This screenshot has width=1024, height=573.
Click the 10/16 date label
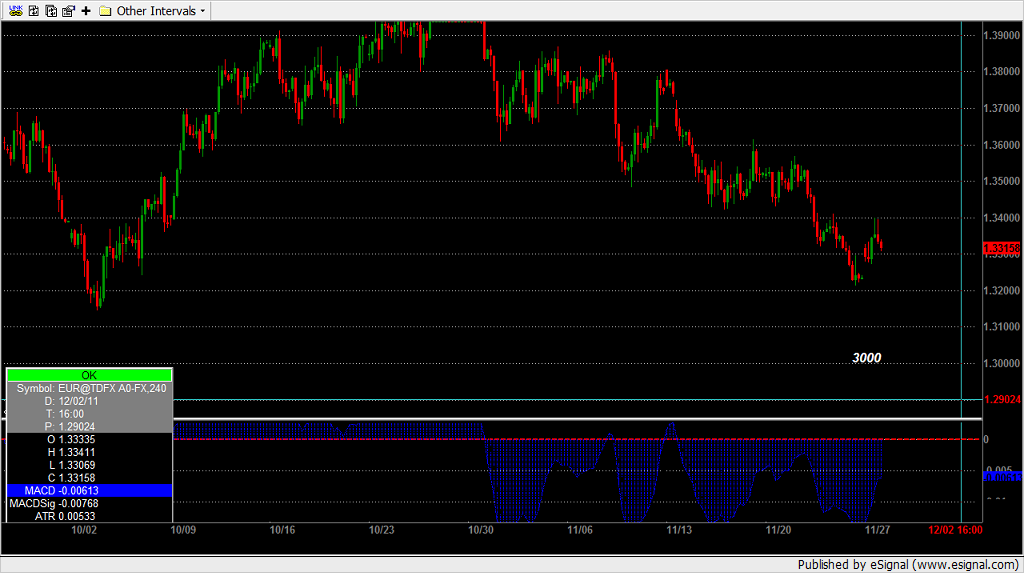click(283, 530)
